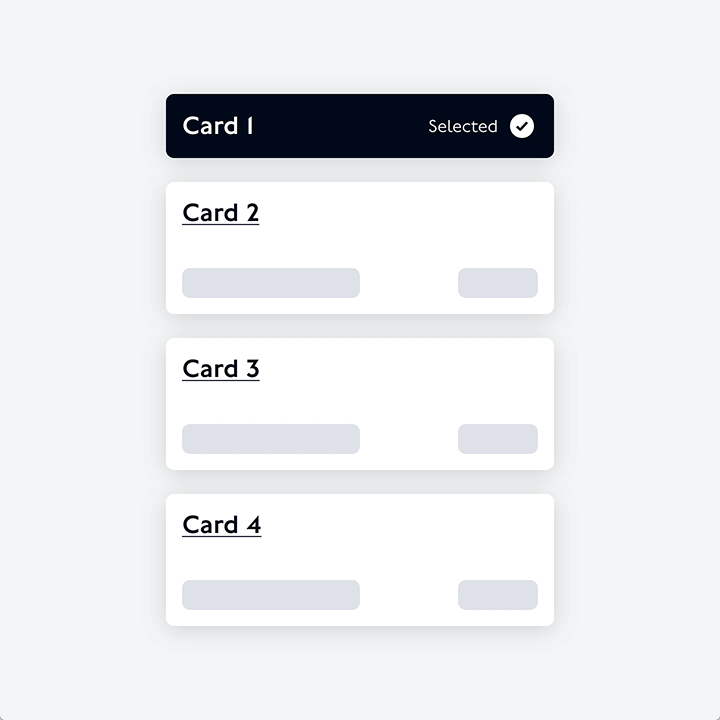Image resolution: width=720 pixels, height=720 pixels.
Task: Click the page background right of the cards
Action: point(640,360)
